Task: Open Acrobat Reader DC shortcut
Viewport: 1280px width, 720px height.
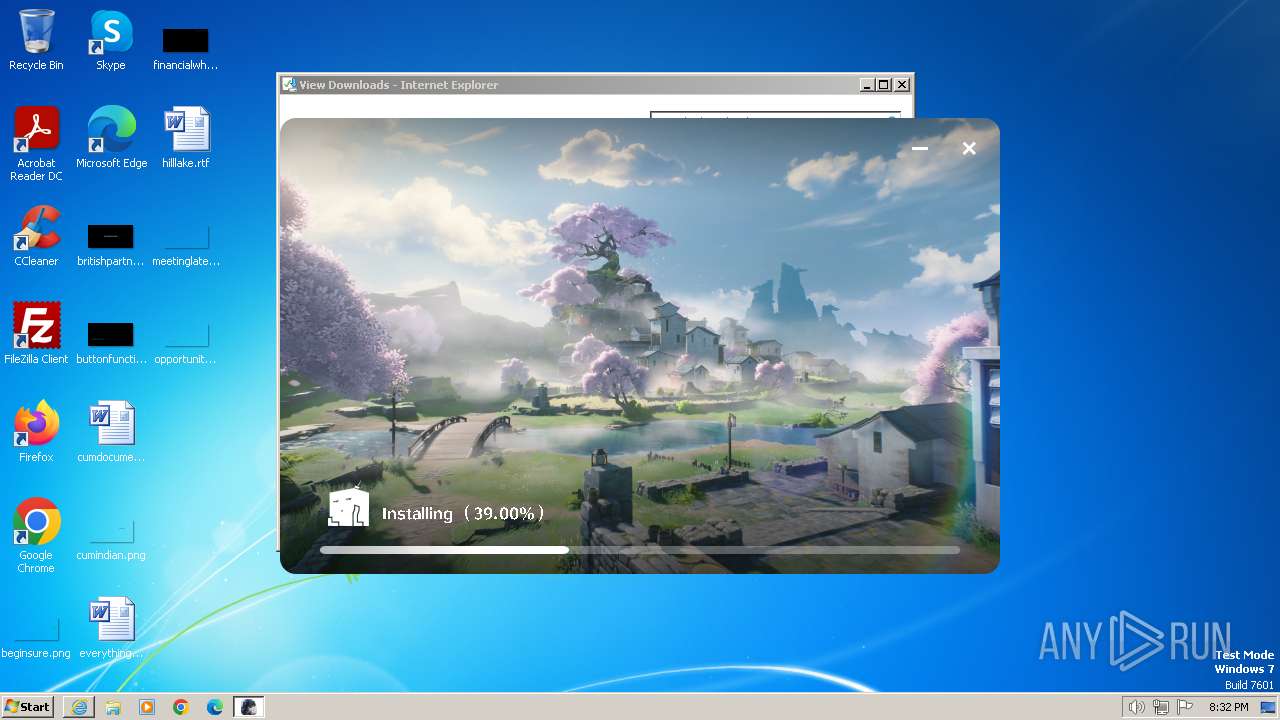Action: pyautogui.click(x=36, y=144)
